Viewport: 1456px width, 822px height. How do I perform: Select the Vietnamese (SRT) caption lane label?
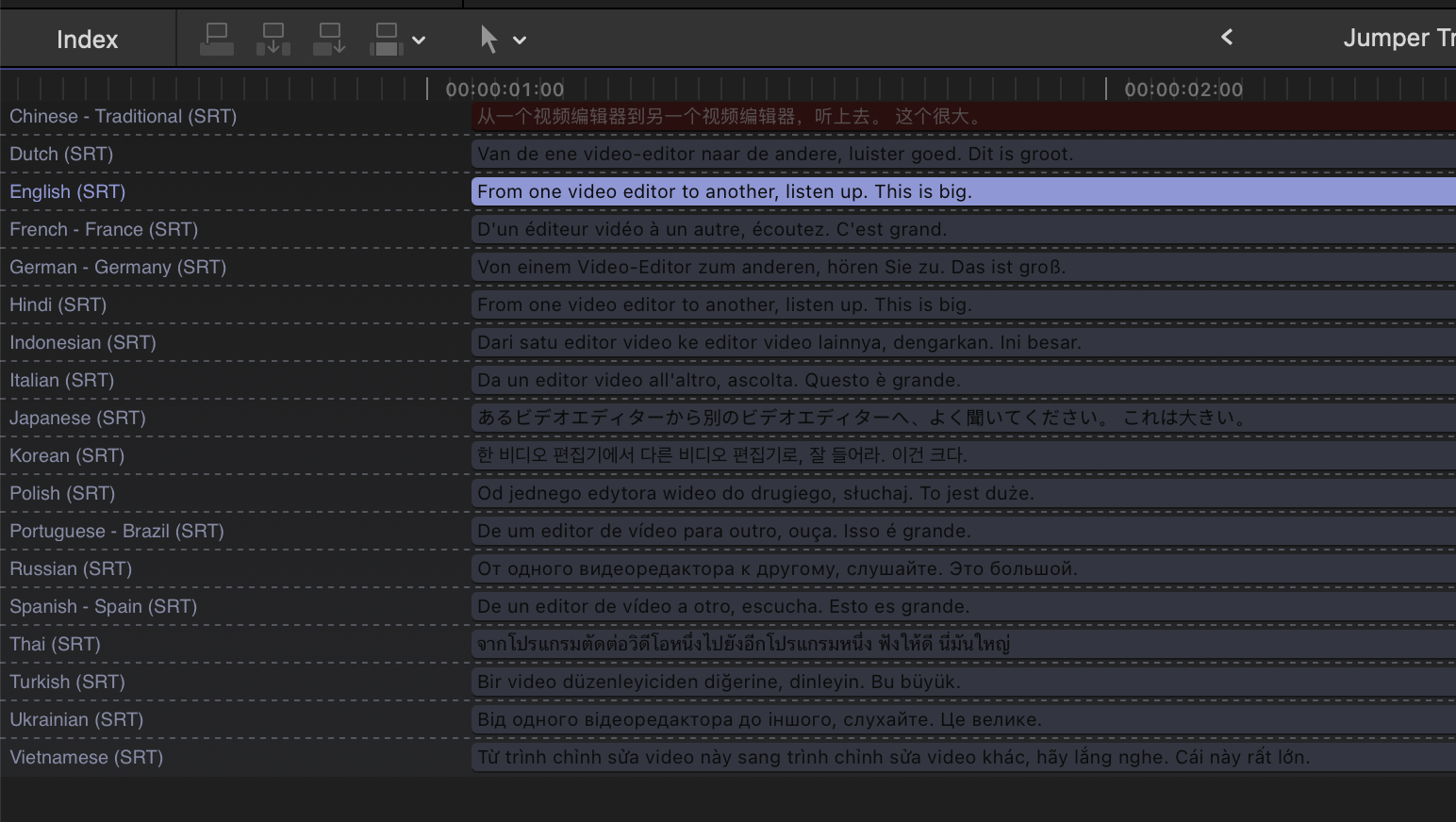(x=86, y=757)
